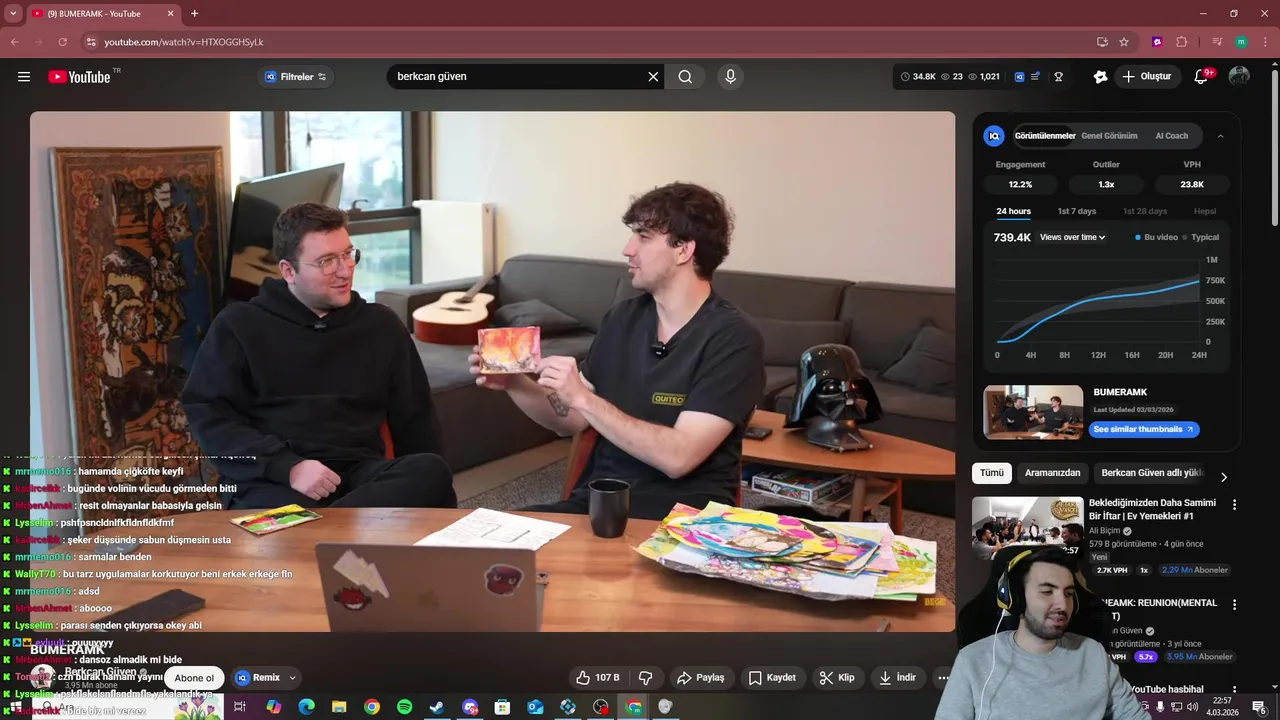Click the Paylaş share button
Viewport: 1280px width, 720px height.
[701, 678]
